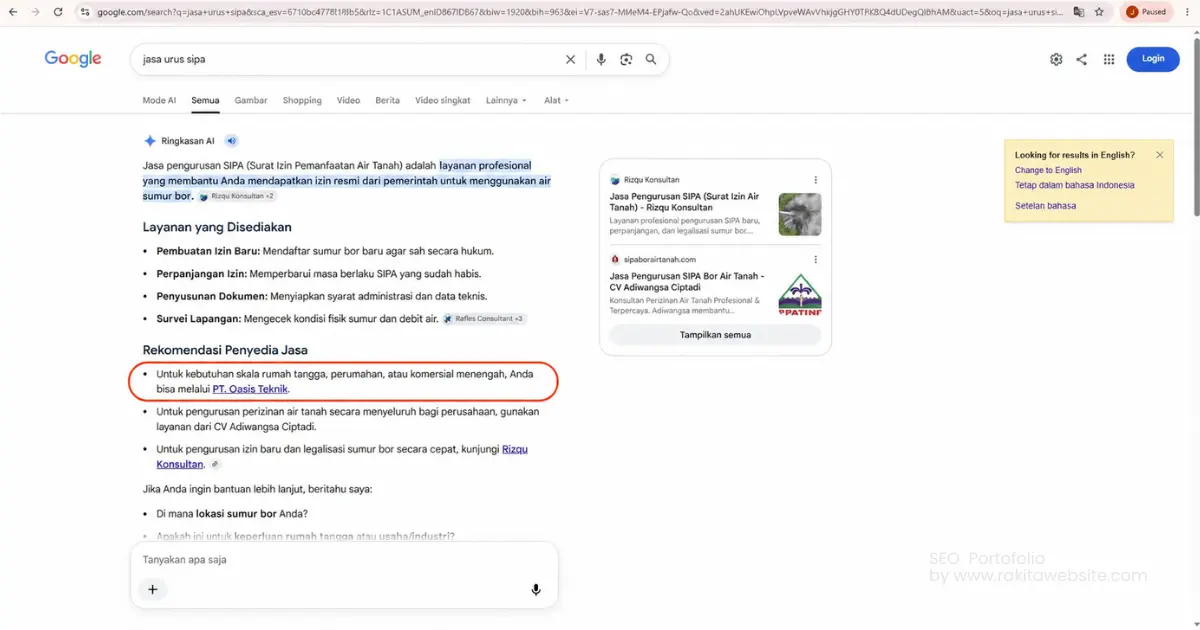Expand the Alat dropdown
The image size is (1200, 630).
point(556,100)
